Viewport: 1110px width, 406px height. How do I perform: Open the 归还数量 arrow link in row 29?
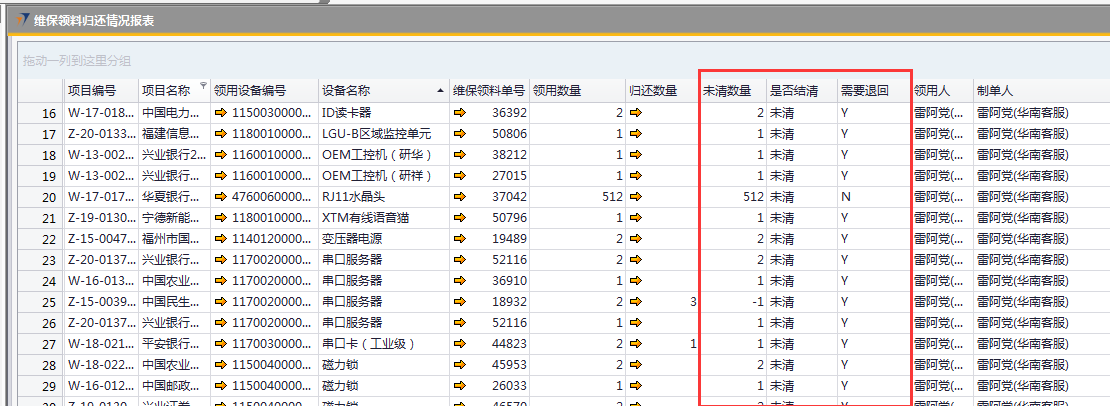click(636, 386)
